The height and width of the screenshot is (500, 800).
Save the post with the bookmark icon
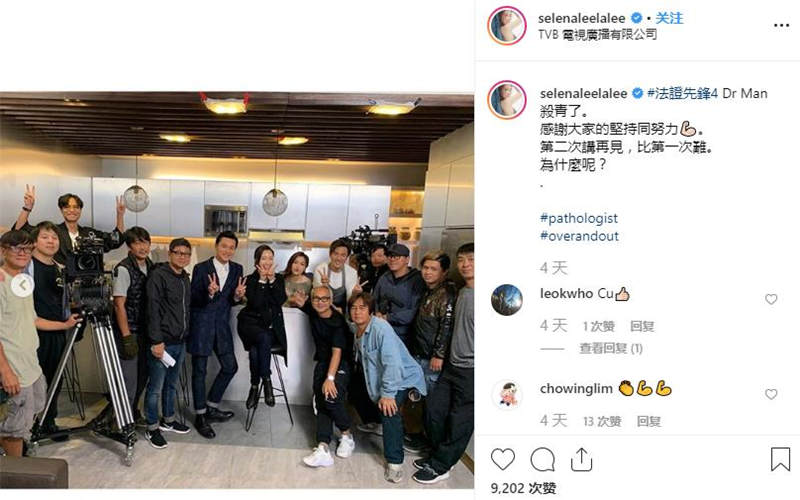(780, 459)
